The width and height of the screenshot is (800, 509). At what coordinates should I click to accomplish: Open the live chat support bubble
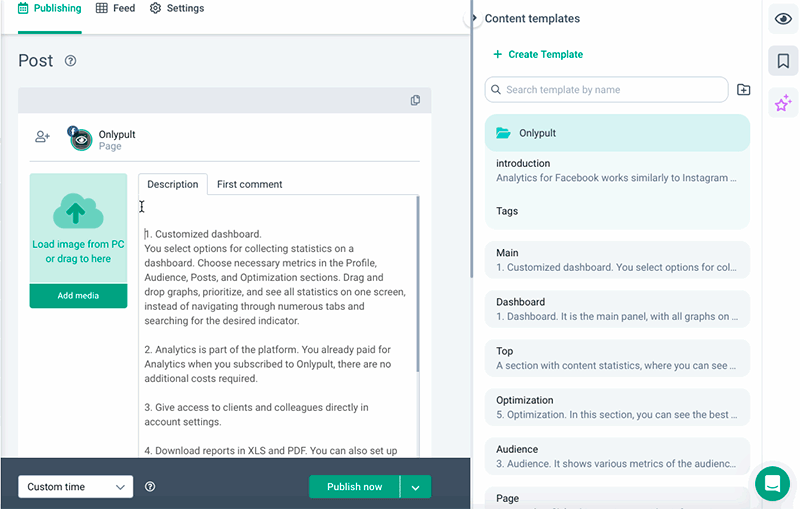tap(772, 484)
